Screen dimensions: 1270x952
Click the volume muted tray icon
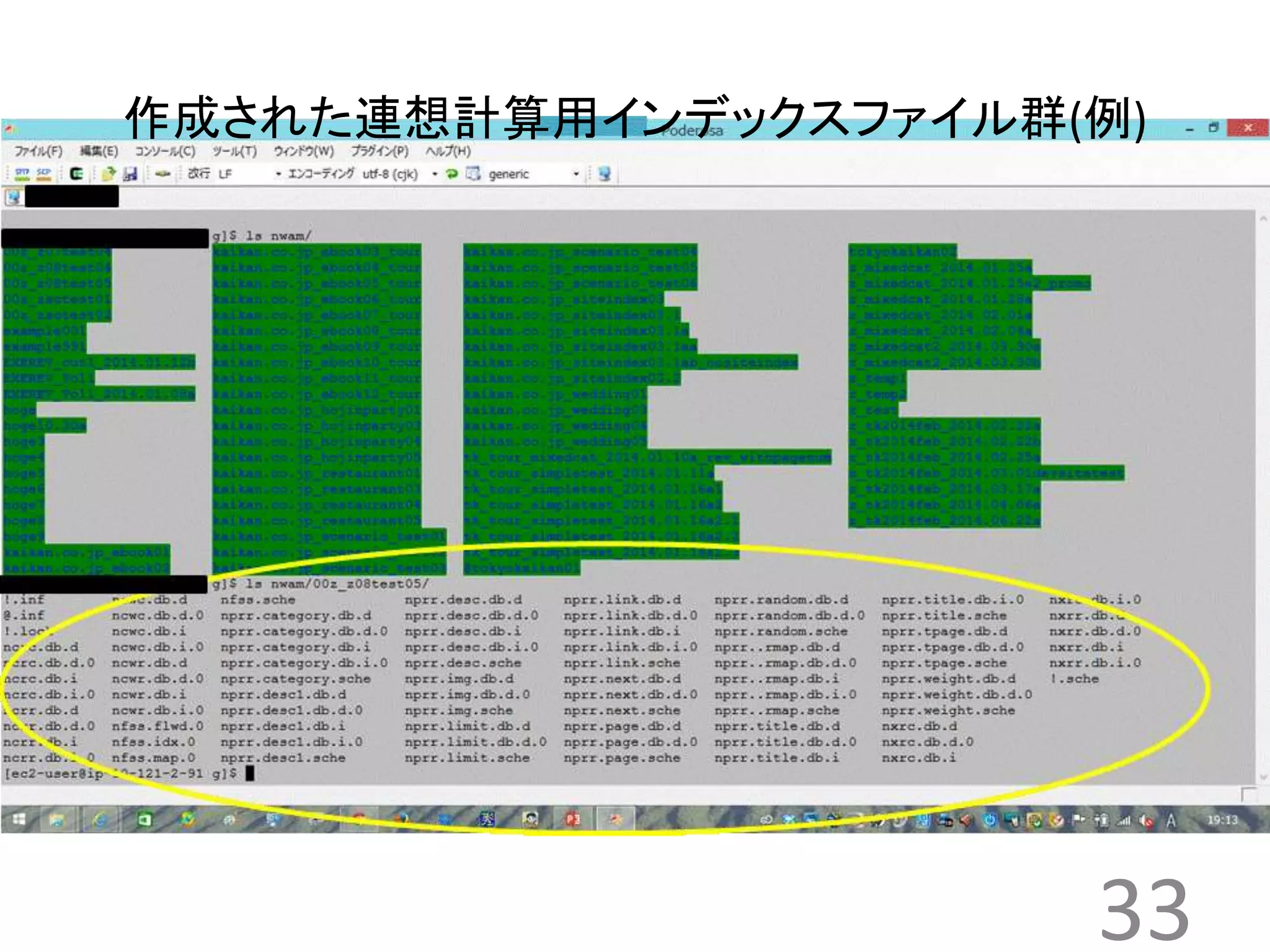pyautogui.click(x=1147, y=821)
